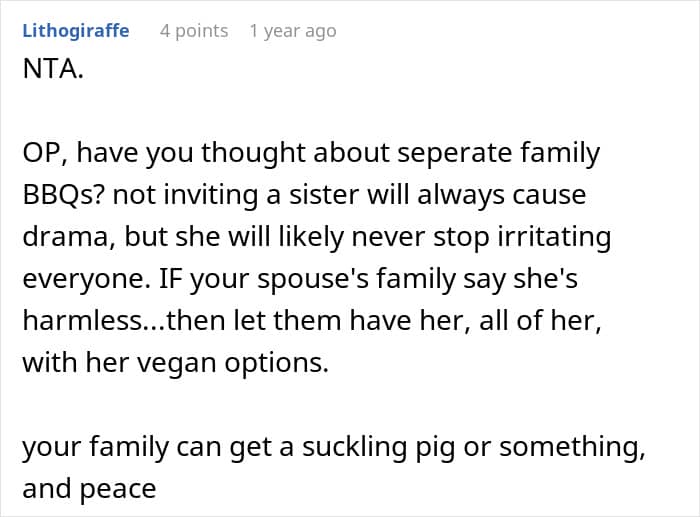Click the final words and peace

88,490
